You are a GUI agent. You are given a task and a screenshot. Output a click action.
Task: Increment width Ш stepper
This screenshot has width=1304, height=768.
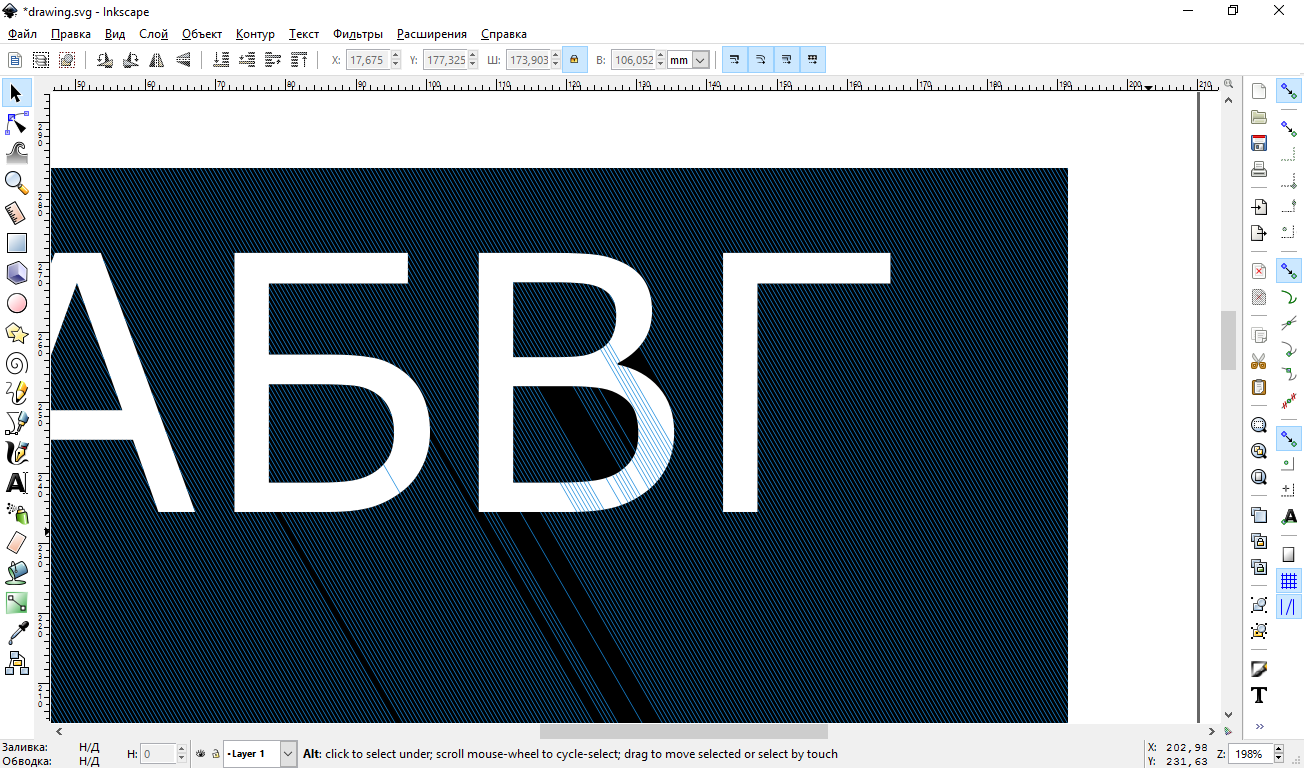click(x=555, y=56)
